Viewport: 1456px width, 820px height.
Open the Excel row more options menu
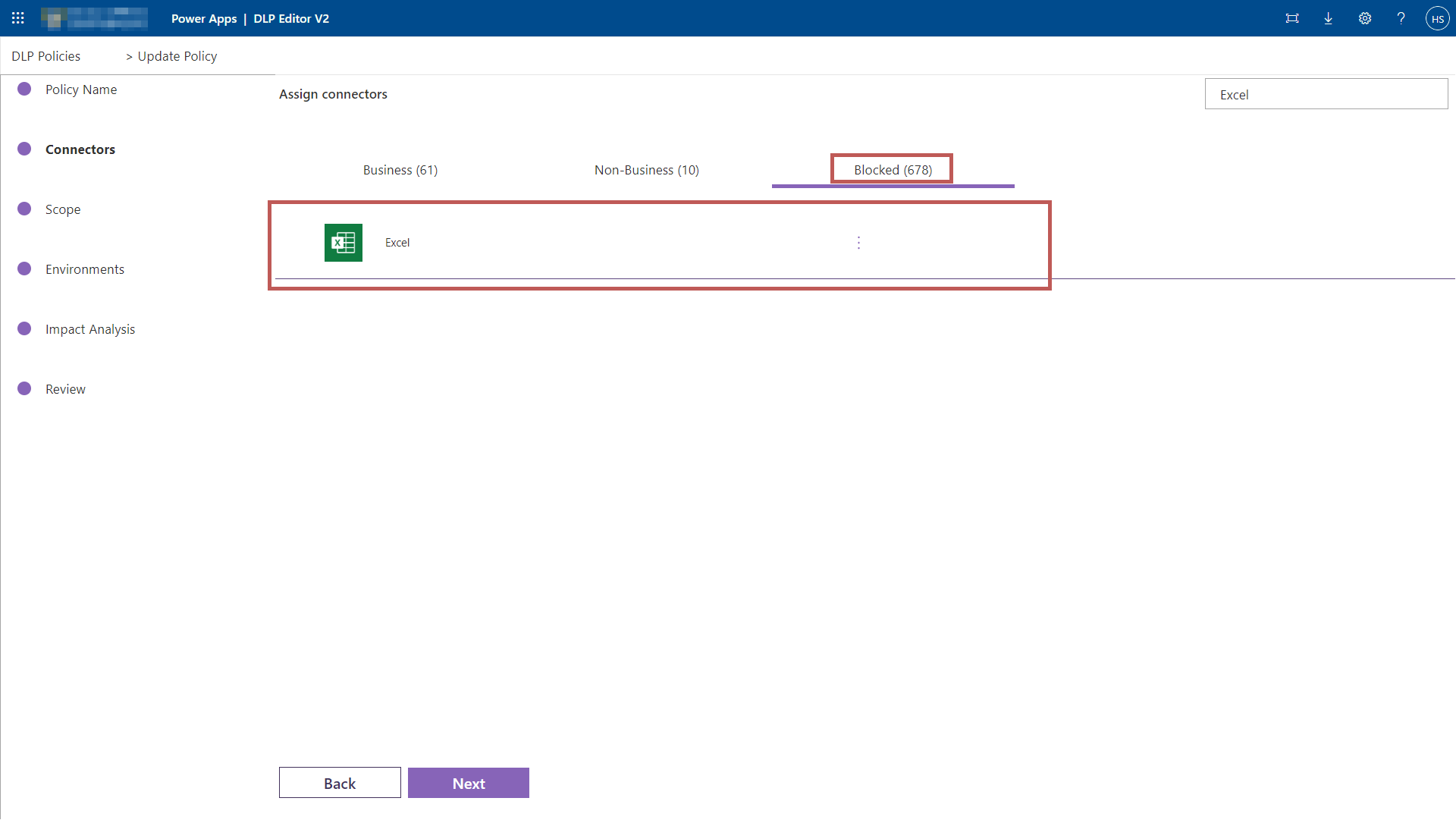coord(858,243)
